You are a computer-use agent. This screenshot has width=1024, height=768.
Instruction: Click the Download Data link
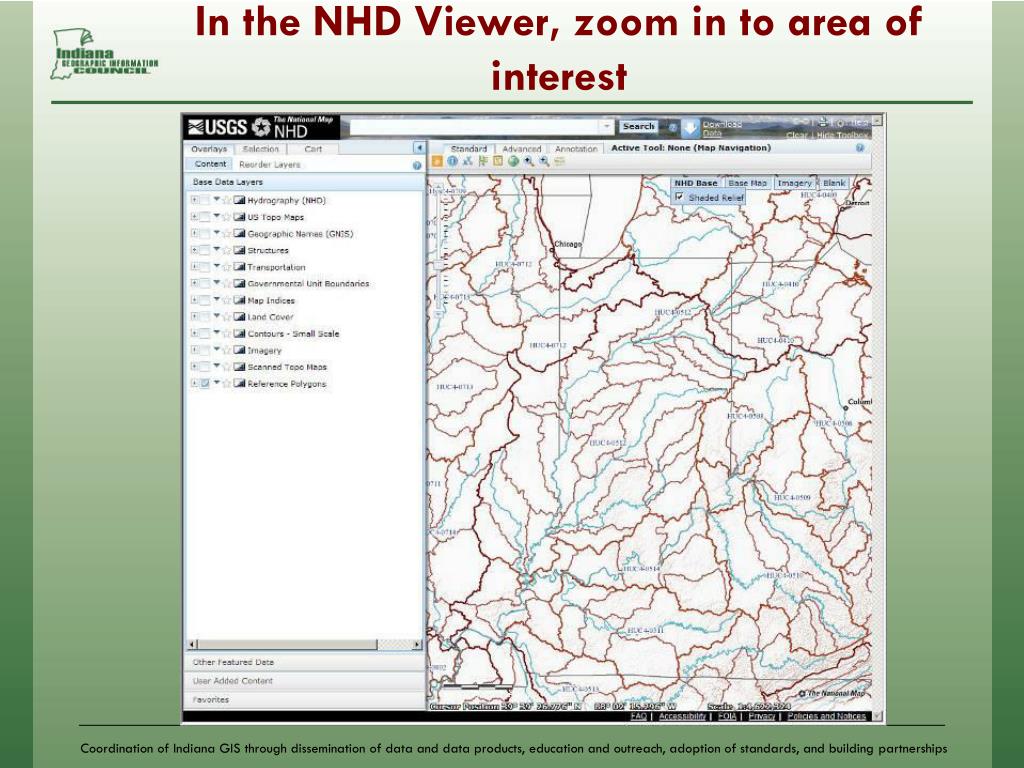(x=722, y=128)
